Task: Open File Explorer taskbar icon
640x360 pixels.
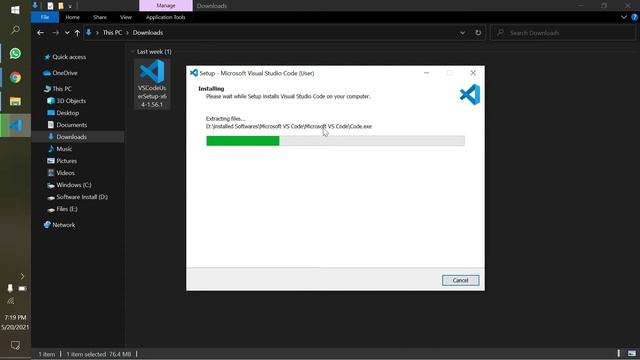Action: click(x=15, y=101)
